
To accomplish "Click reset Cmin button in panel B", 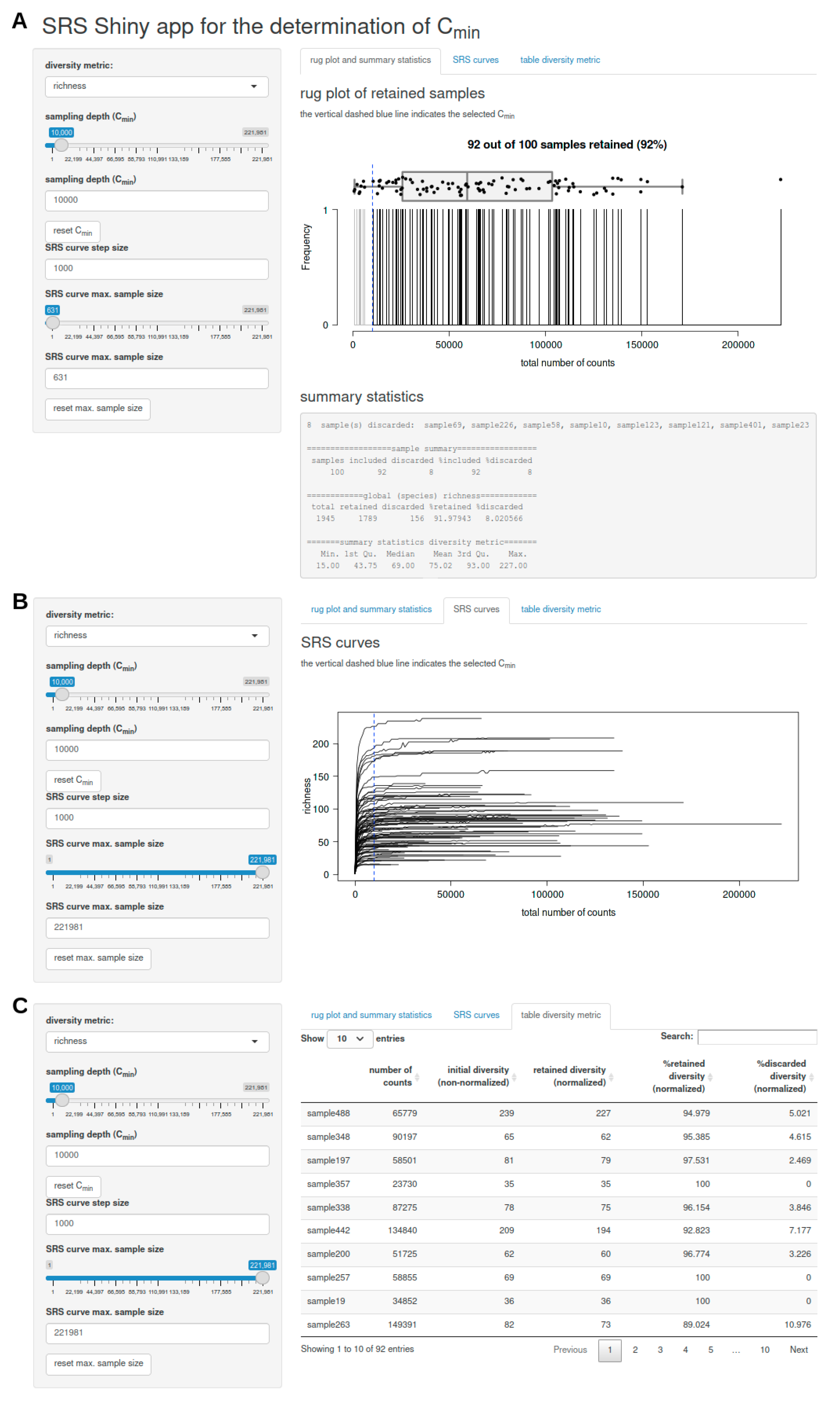I will [x=73, y=781].
